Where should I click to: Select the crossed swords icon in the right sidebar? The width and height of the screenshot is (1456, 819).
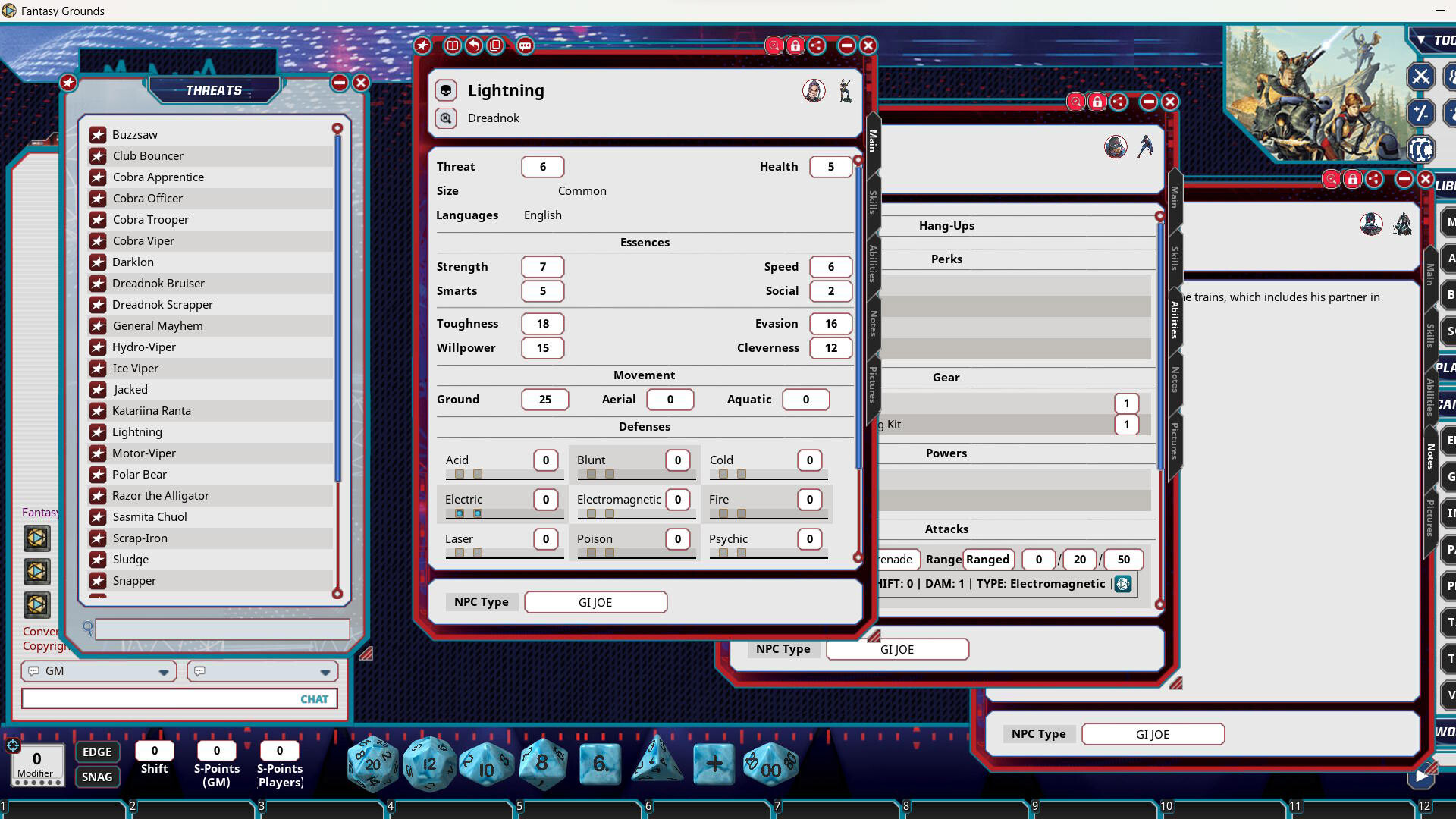[x=1421, y=77]
